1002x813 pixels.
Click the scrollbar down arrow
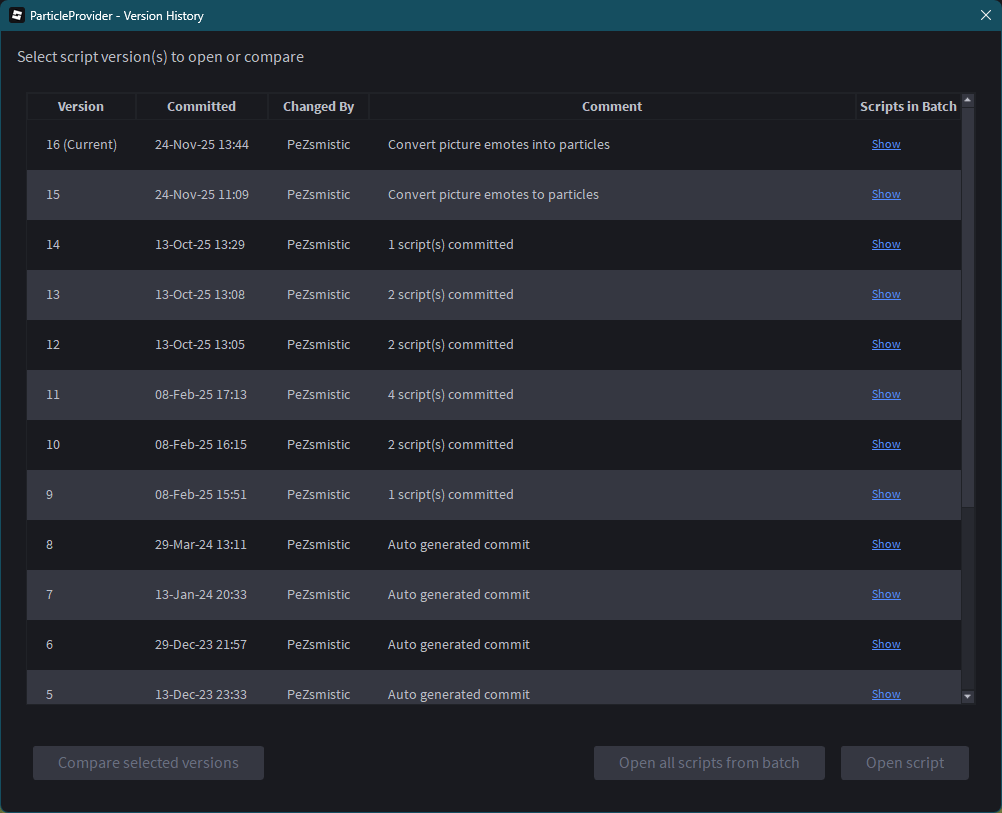pos(967,696)
